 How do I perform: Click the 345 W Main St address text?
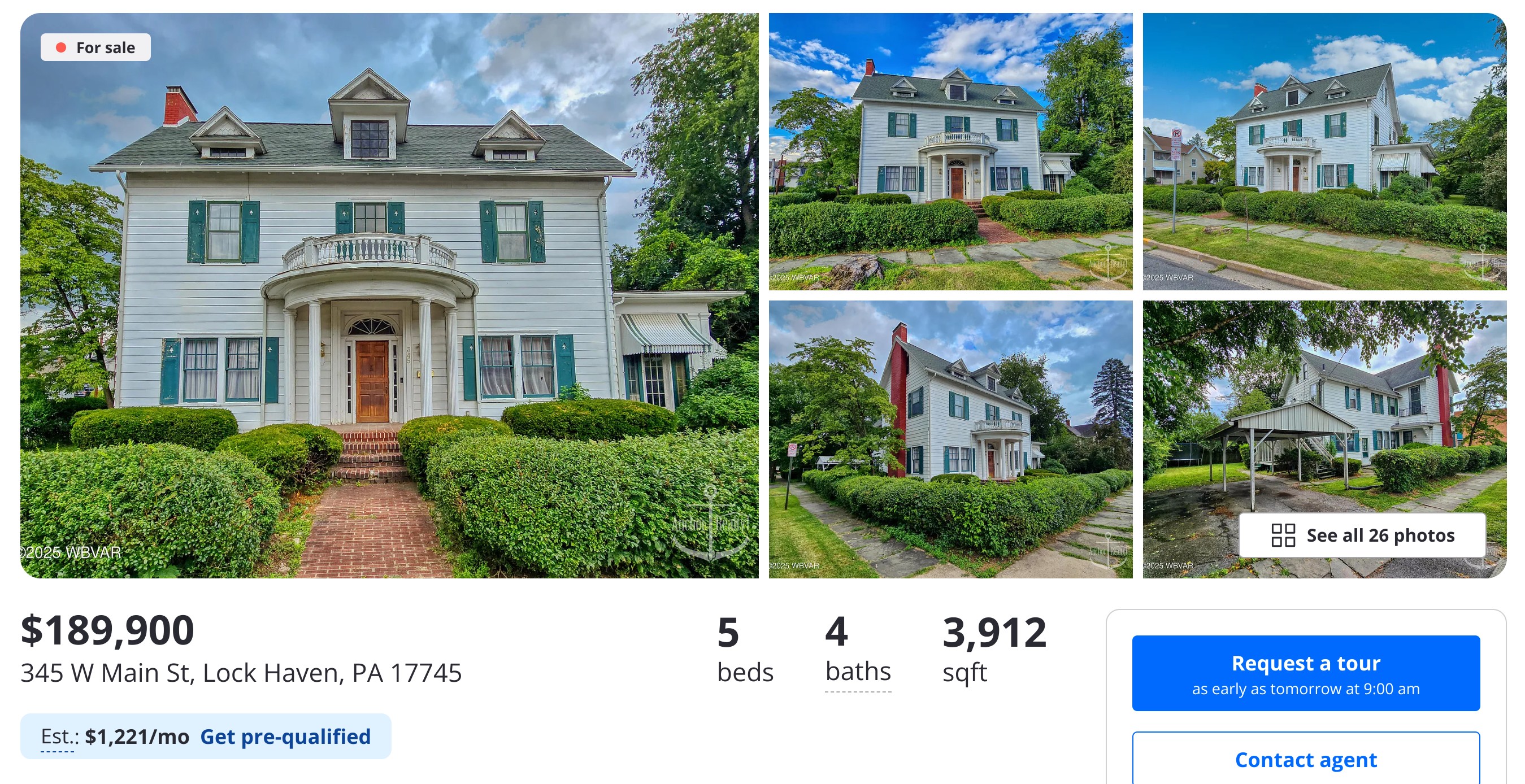click(x=241, y=673)
